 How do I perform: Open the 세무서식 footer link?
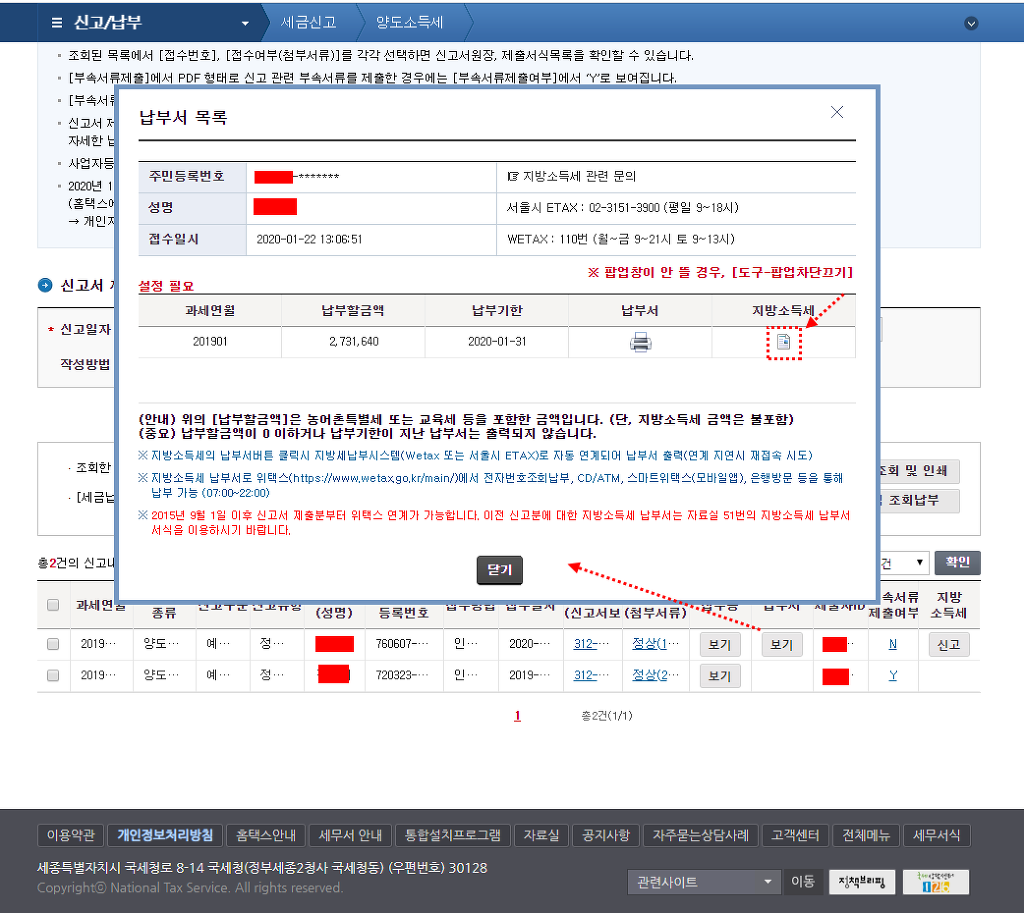tap(936, 835)
